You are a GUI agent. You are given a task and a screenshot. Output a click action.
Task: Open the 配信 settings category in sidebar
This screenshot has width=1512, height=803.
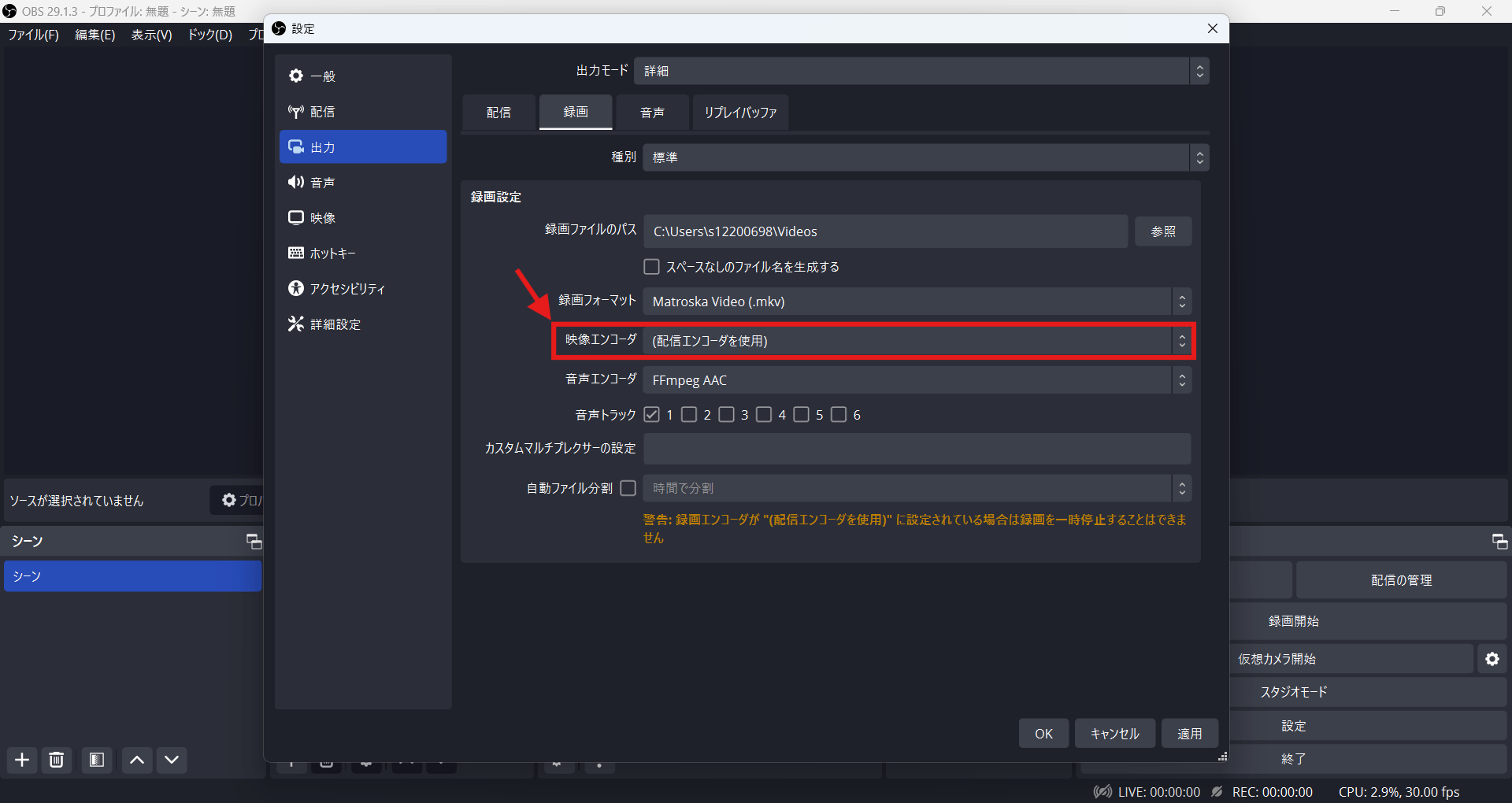point(363,112)
